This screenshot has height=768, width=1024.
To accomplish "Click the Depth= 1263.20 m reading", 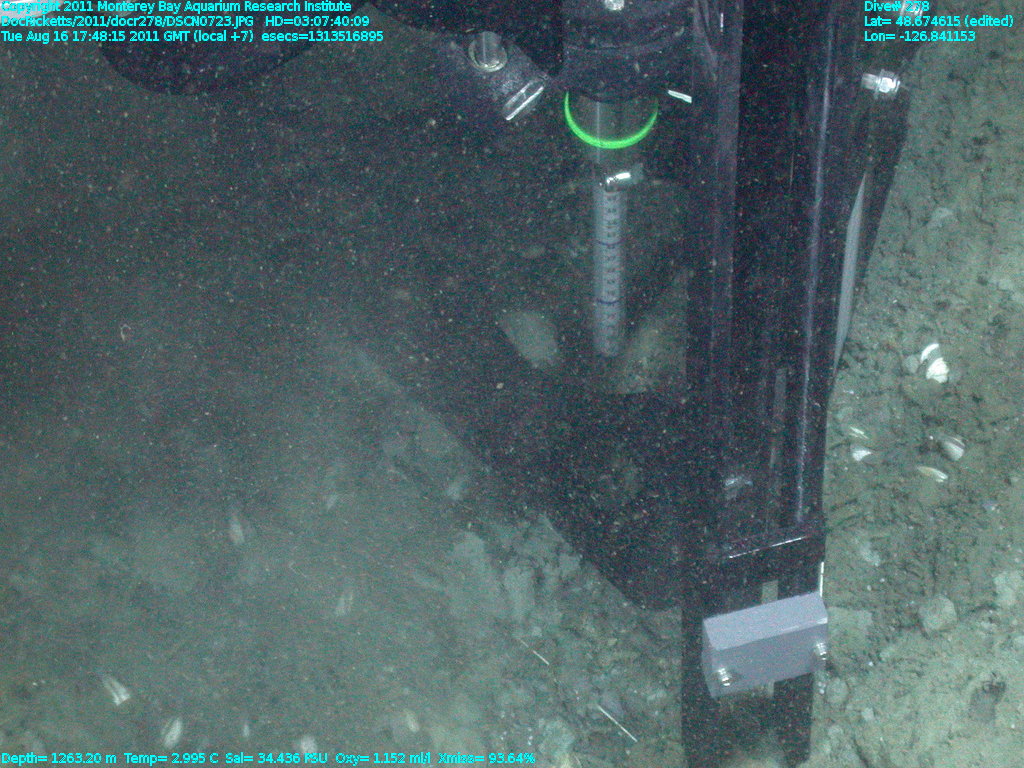I will coord(59,759).
